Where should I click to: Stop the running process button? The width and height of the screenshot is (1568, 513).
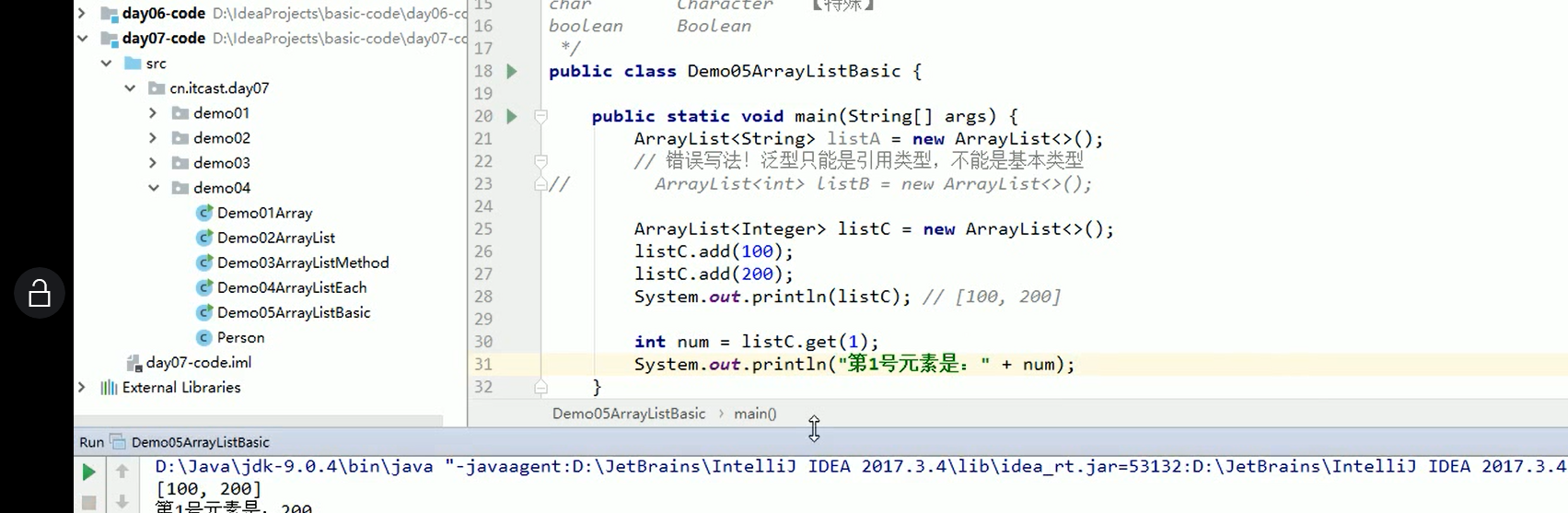(x=88, y=503)
